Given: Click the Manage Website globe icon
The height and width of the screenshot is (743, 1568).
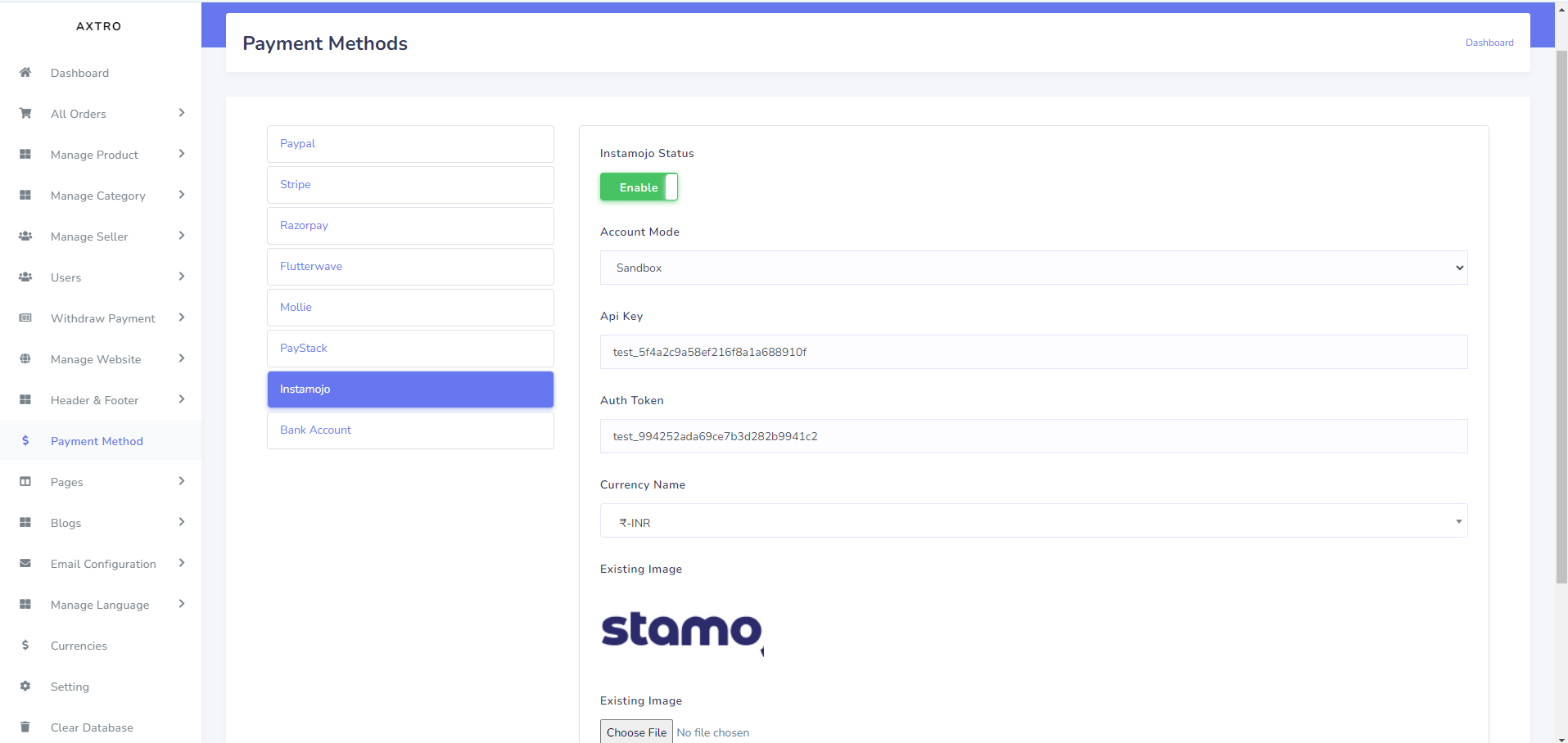Looking at the screenshot, I should click(x=25, y=359).
